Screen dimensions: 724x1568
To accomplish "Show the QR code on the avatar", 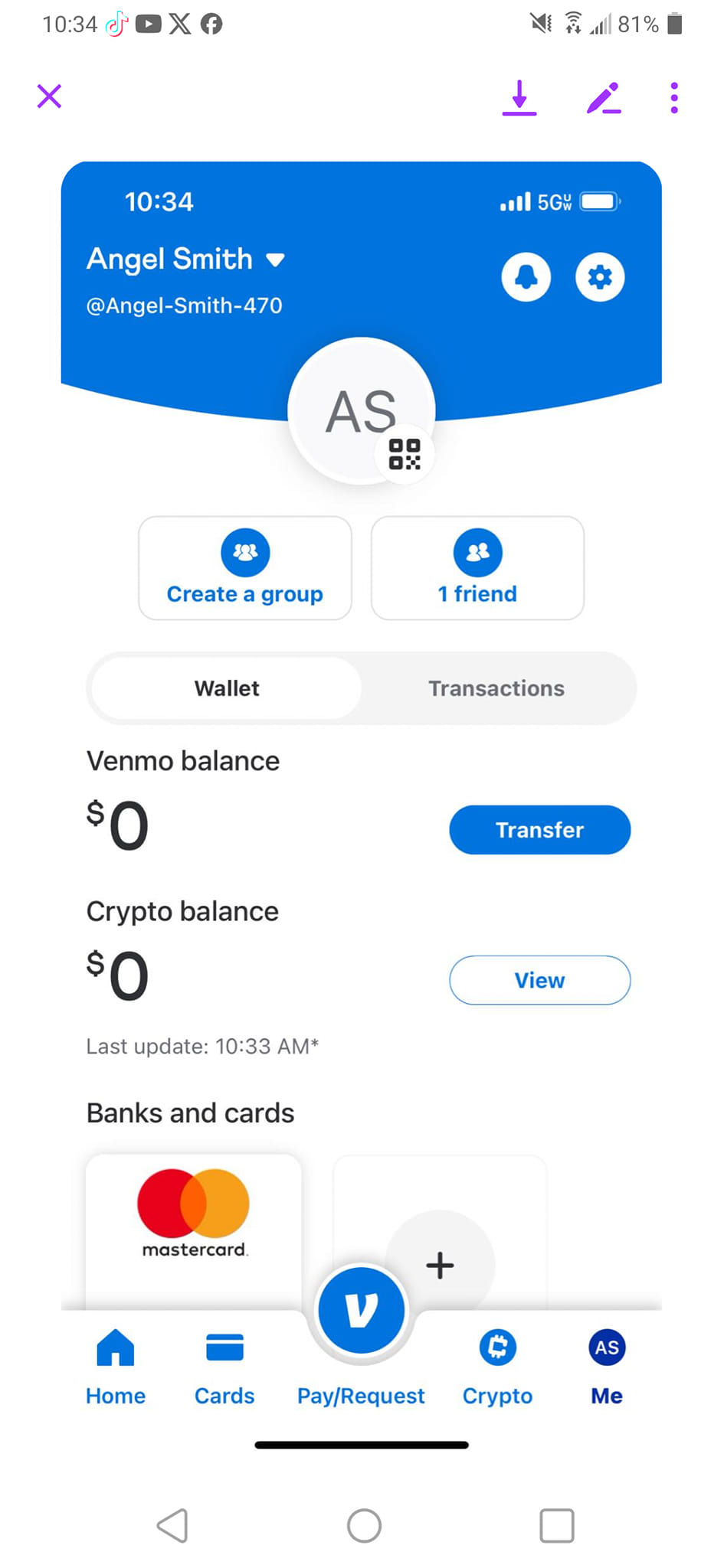I will [x=405, y=454].
